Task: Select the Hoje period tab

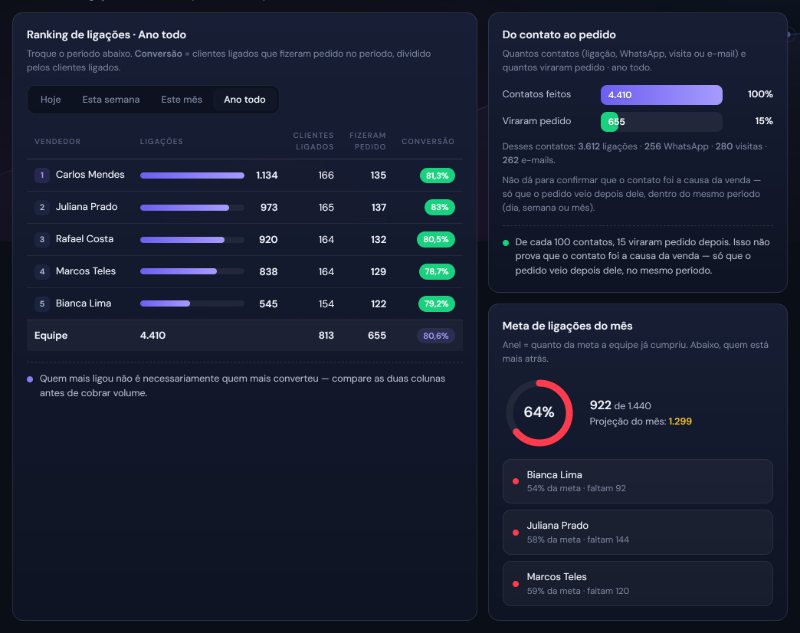Action: coord(51,99)
